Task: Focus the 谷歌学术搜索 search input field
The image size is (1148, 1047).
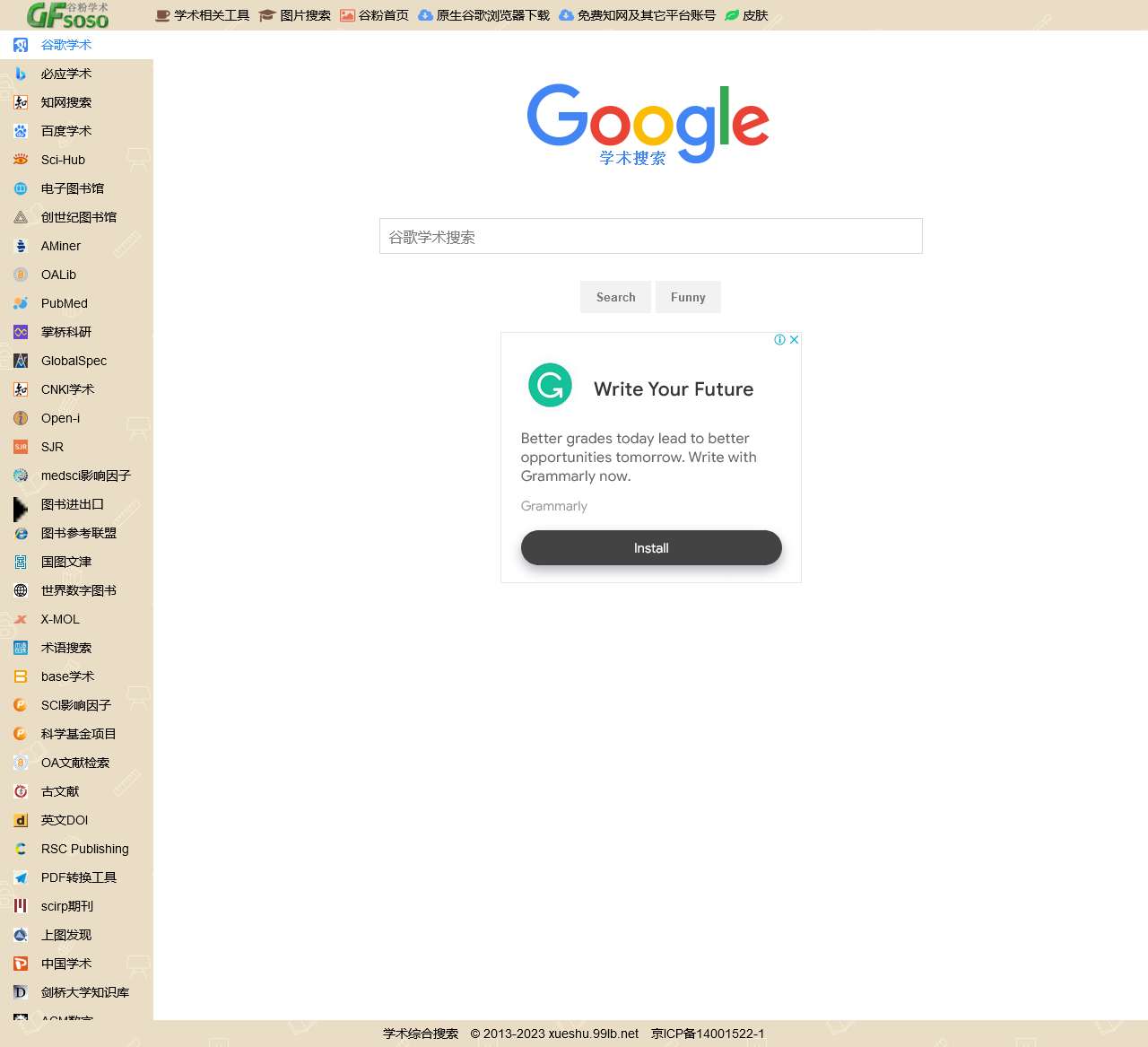Action: (651, 236)
